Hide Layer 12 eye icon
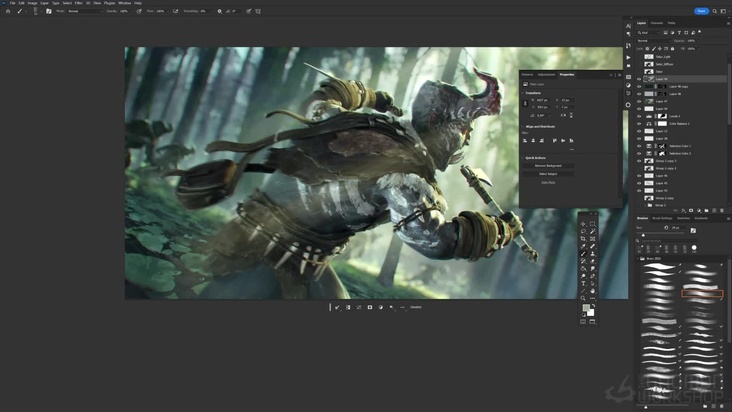Viewport: 732px width, 412px height. (639, 131)
